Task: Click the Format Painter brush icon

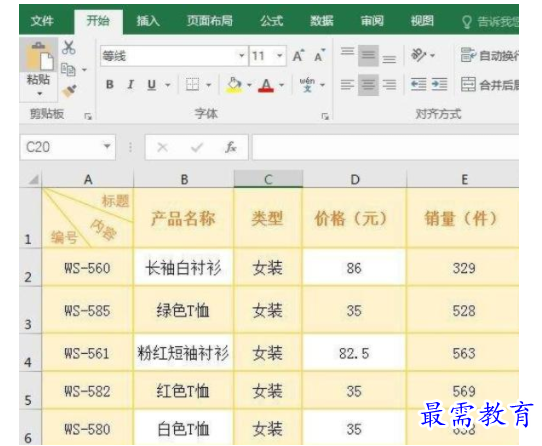Action: [x=69, y=91]
